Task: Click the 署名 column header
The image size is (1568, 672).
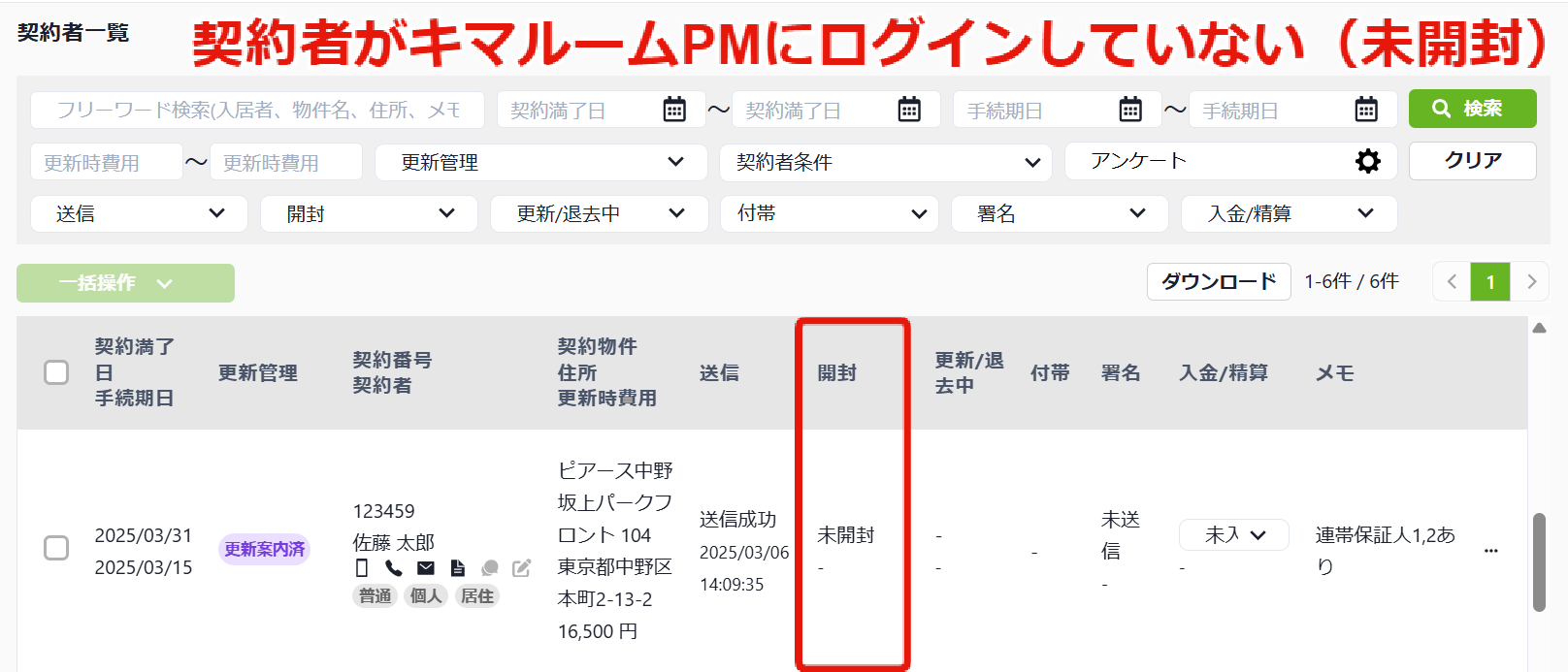Action: (x=1121, y=372)
